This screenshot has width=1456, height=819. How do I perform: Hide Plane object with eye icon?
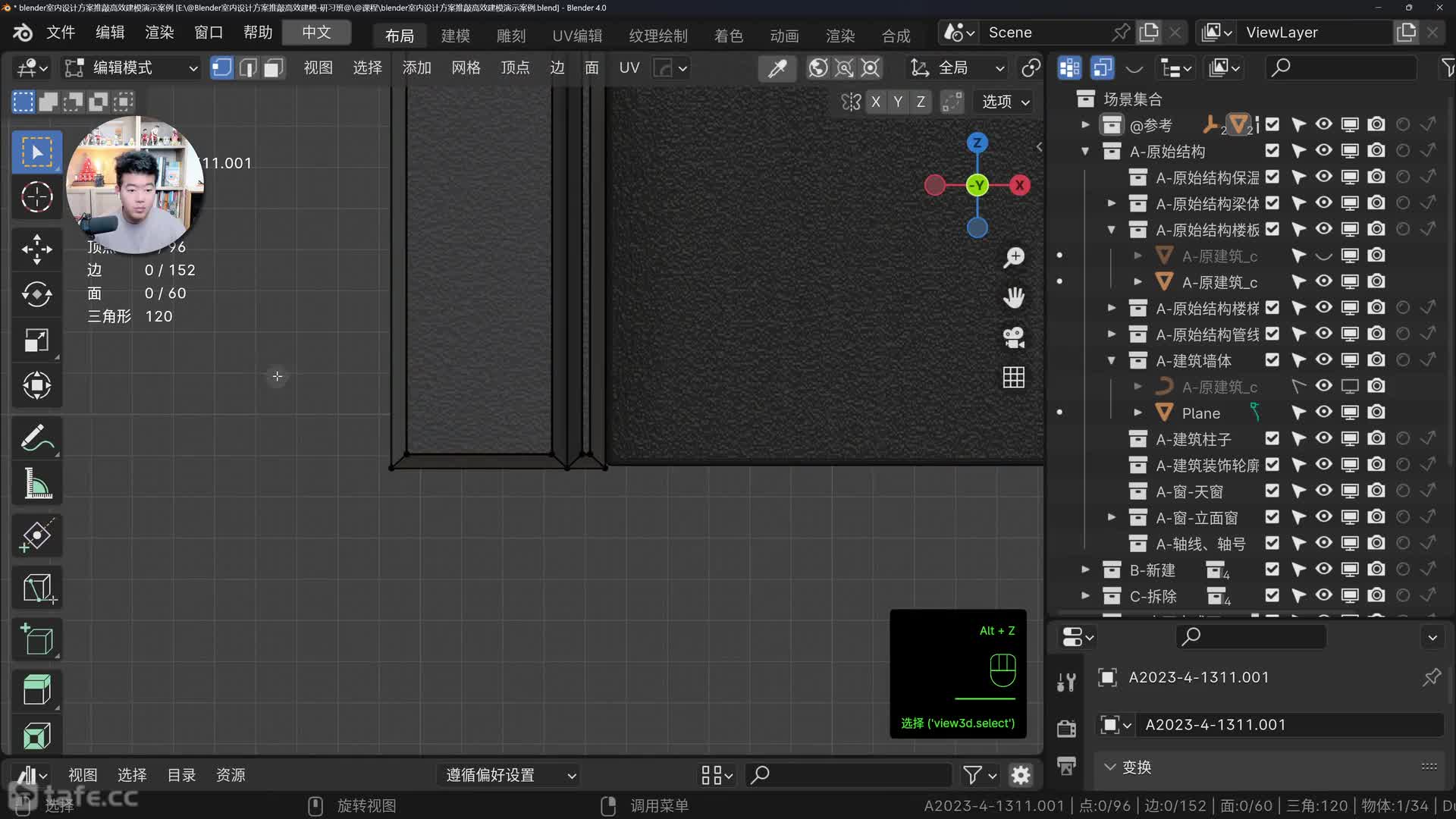point(1323,413)
